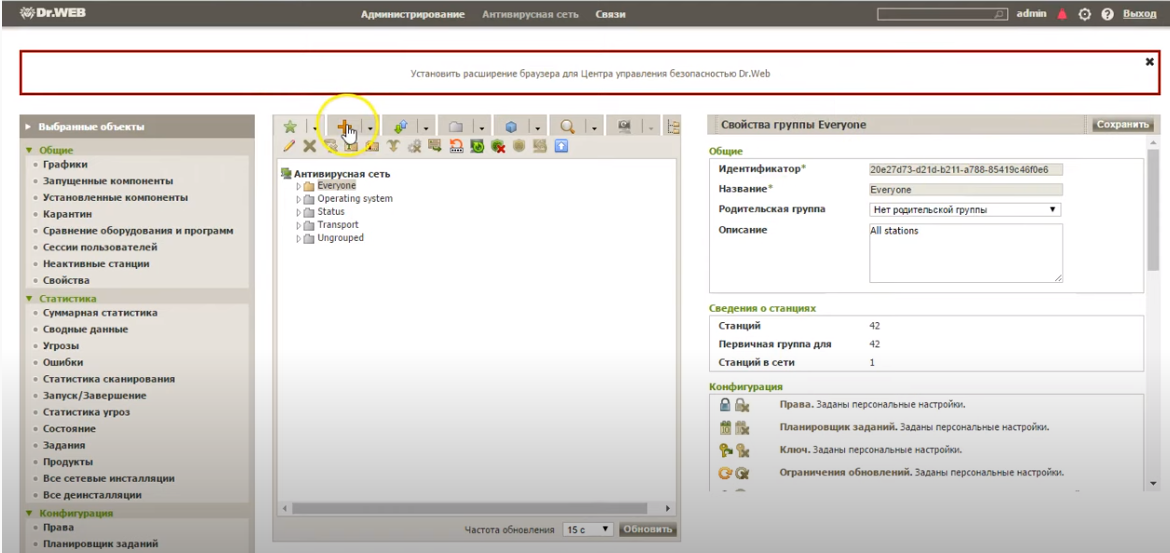Expand the Ungrouped tree node
Screen dimensions: 1170x553
(298, 239)
